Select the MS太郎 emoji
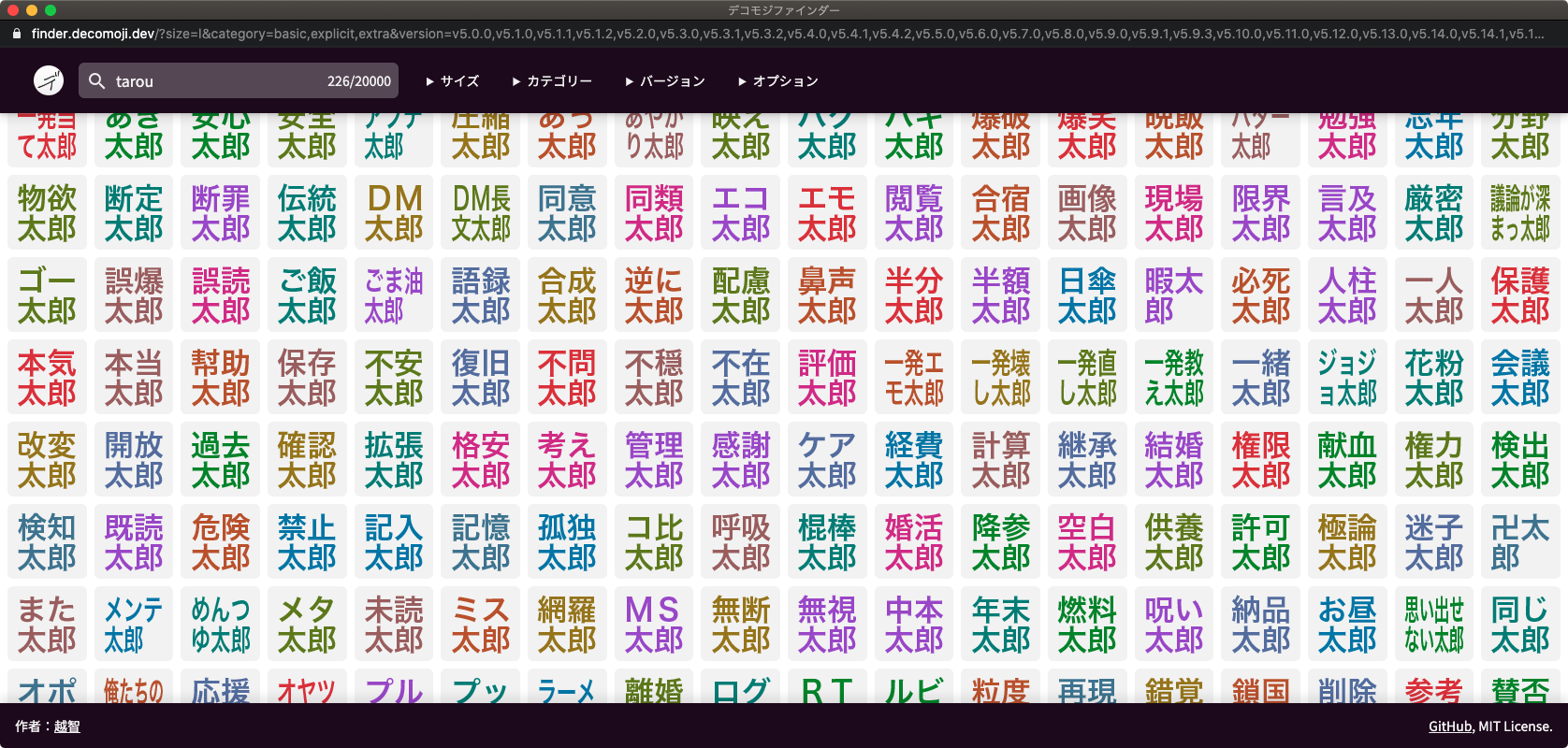Viewport: 1568px width, 748px height. coord(654,625)
